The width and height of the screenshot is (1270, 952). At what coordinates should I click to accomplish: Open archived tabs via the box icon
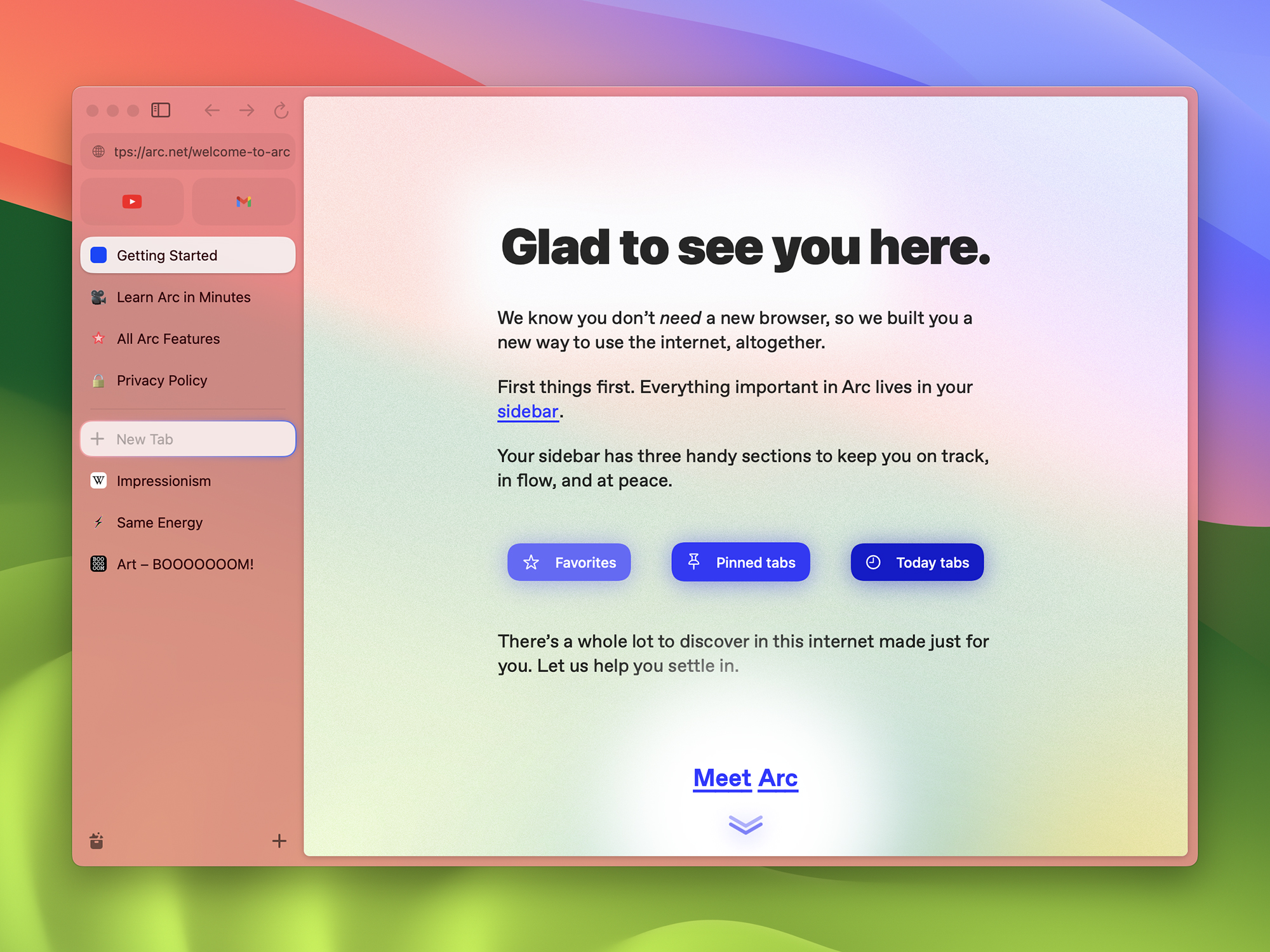[x=97, y=840]
